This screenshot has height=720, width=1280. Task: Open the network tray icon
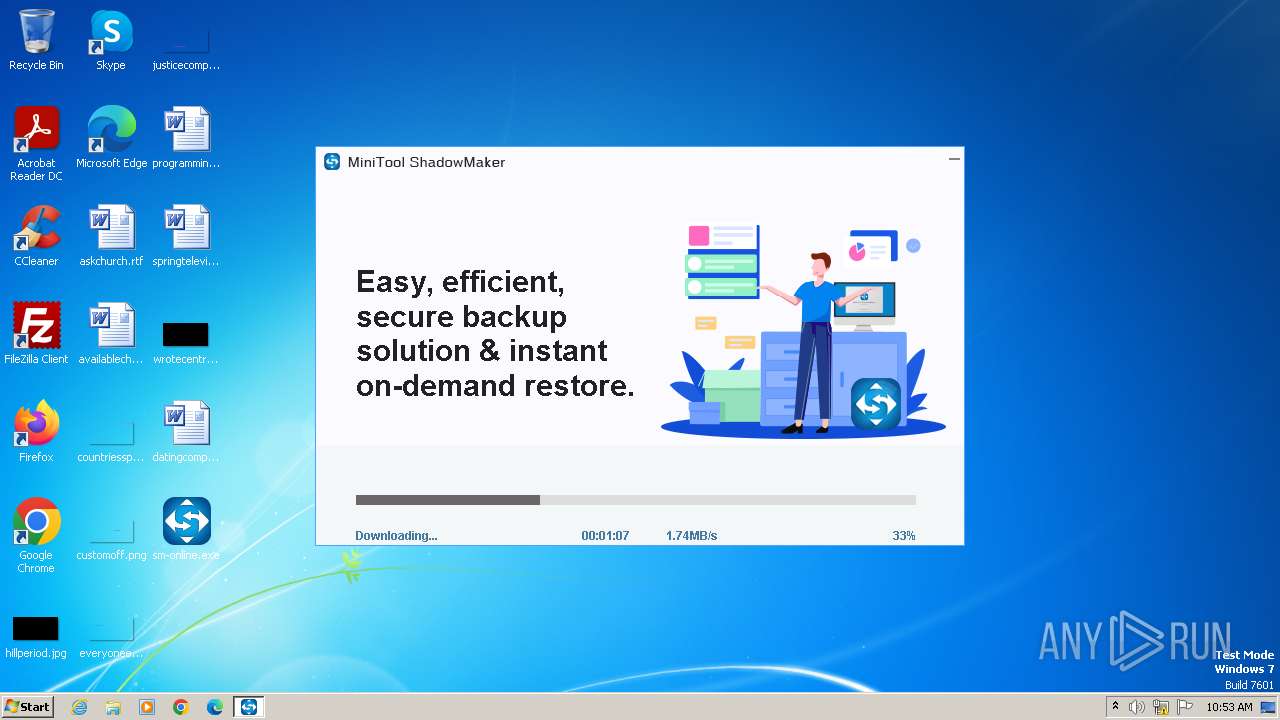click(x=1161, y=707)
